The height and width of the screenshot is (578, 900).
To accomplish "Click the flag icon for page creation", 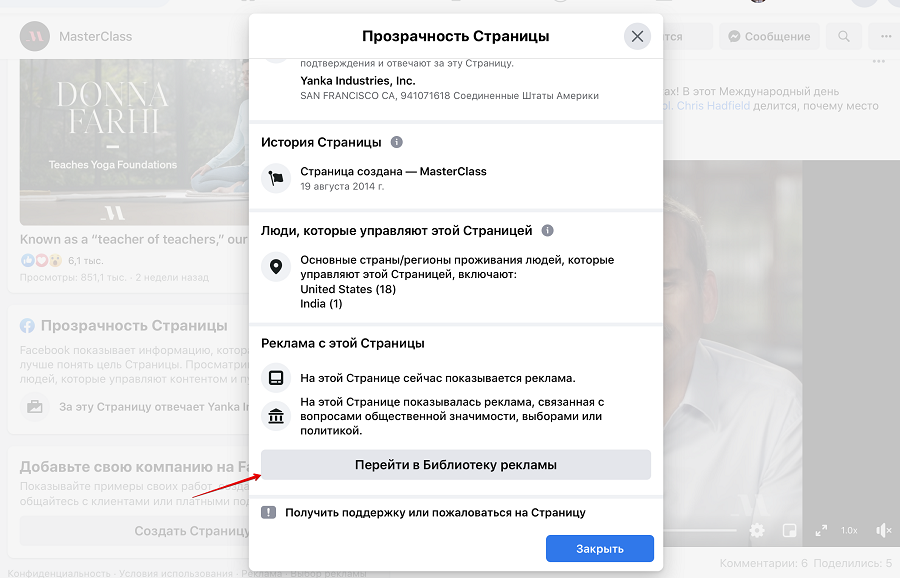I will (276, 179).
